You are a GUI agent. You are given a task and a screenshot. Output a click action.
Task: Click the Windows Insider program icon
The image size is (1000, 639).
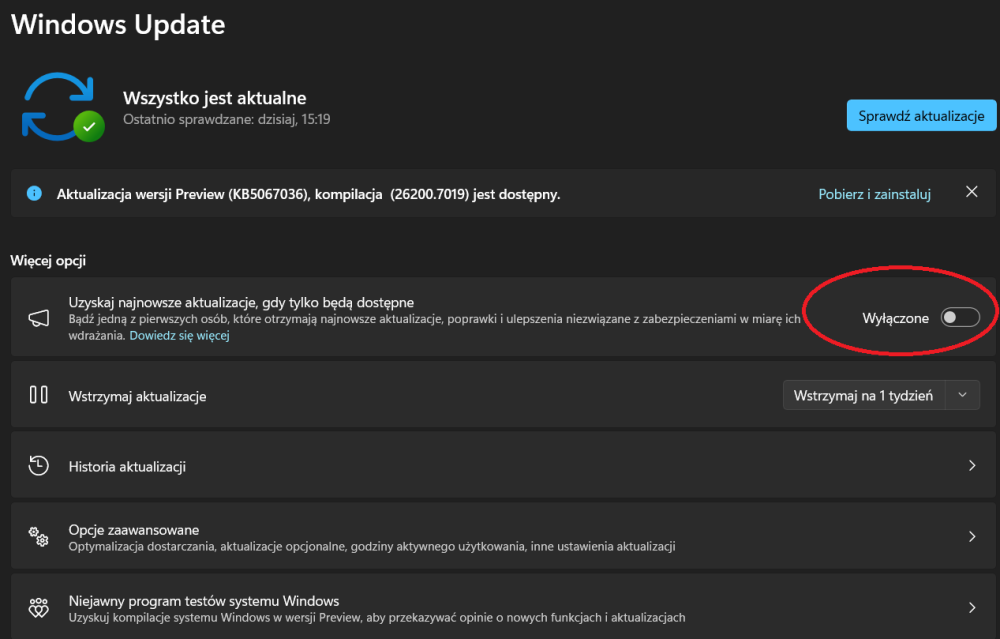[x=38, y=606]
